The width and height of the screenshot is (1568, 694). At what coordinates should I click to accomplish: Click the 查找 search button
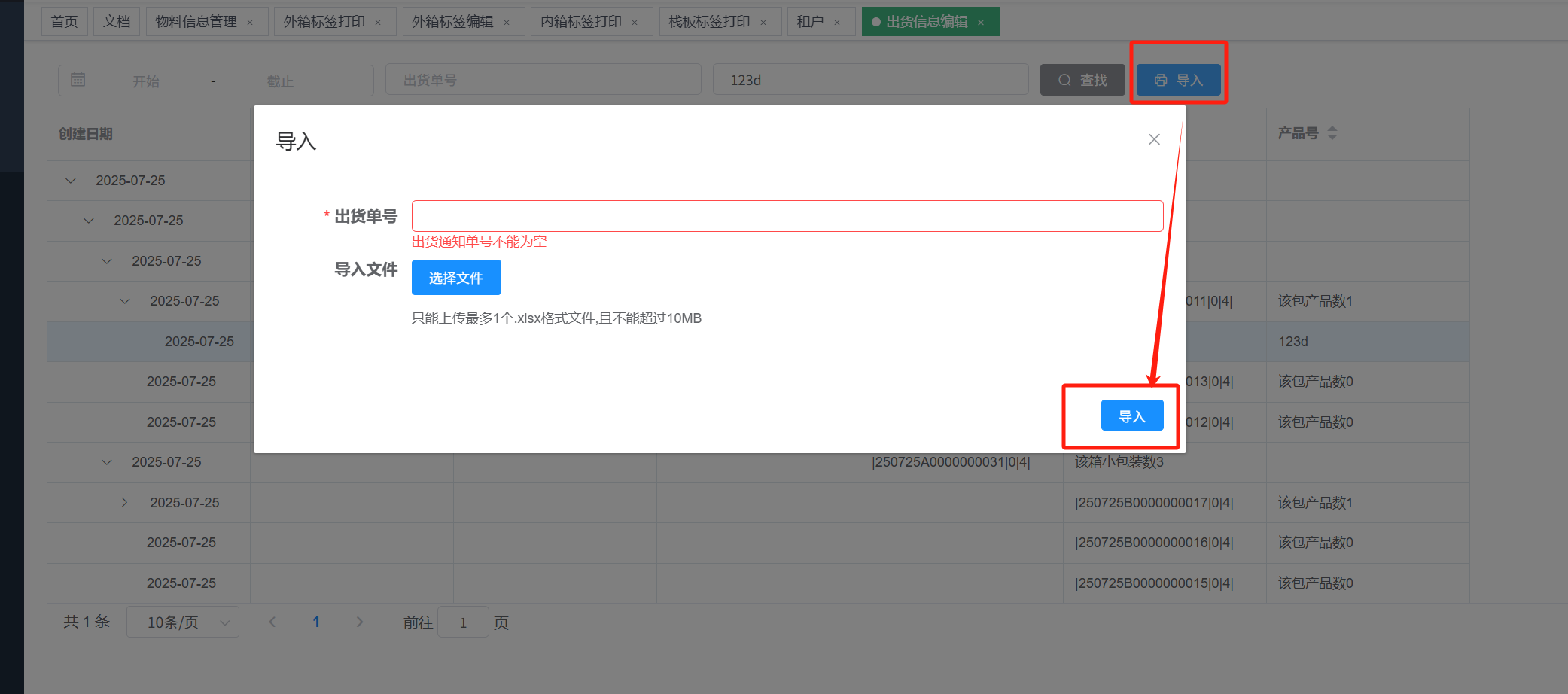1082,80
